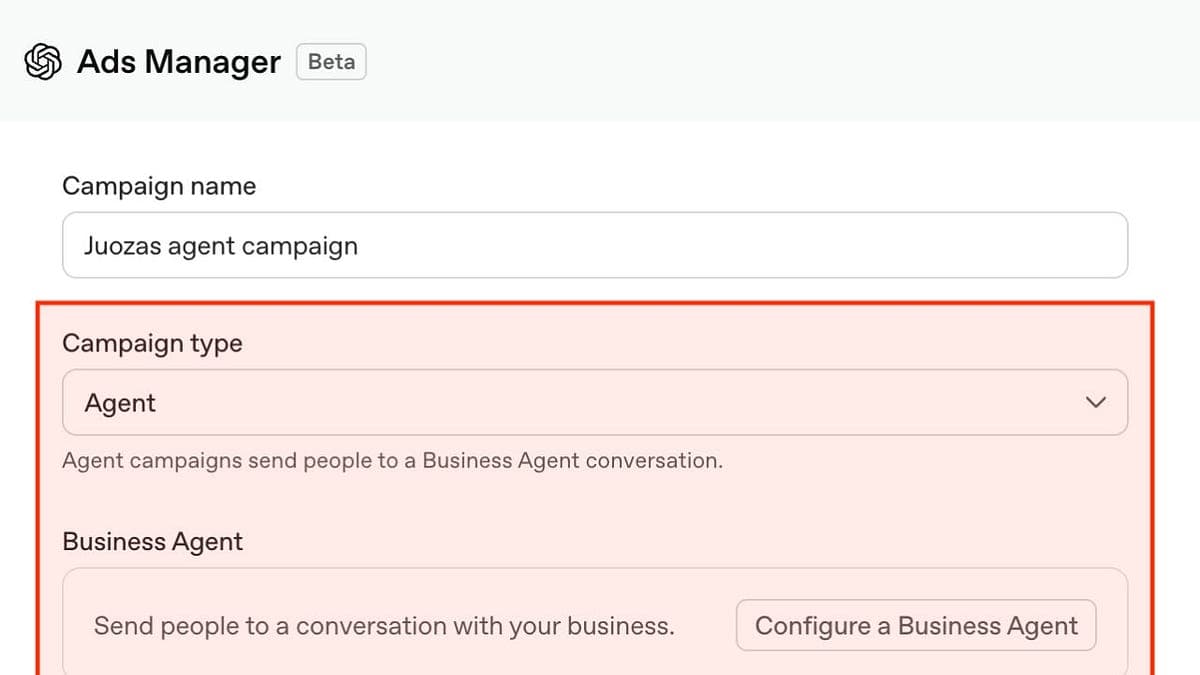
Task: Click the Agent campaigns description text
Action: (392, 461)
